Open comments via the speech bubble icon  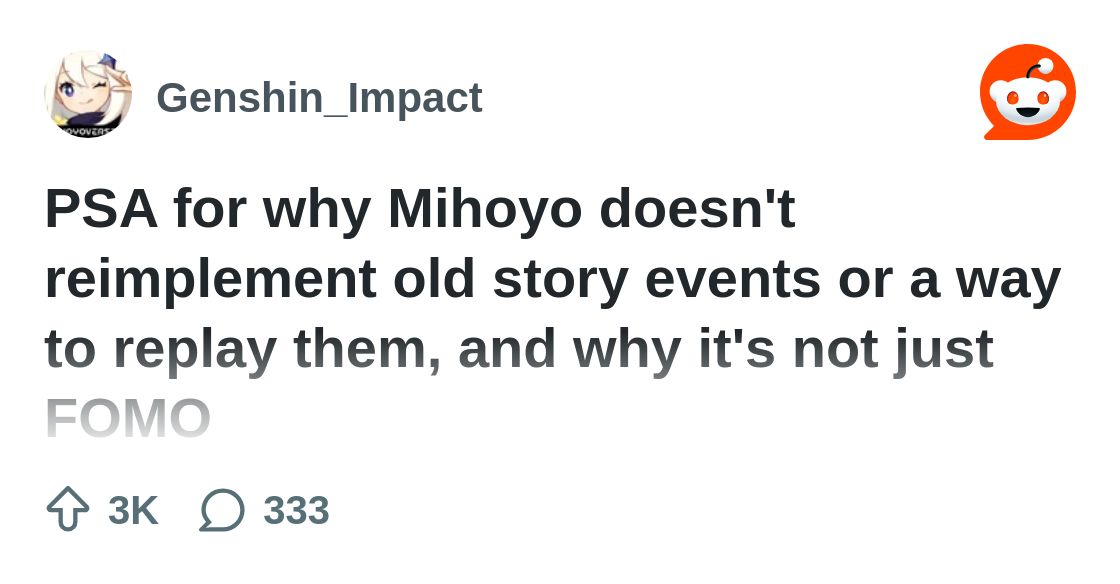pos(221,510)
